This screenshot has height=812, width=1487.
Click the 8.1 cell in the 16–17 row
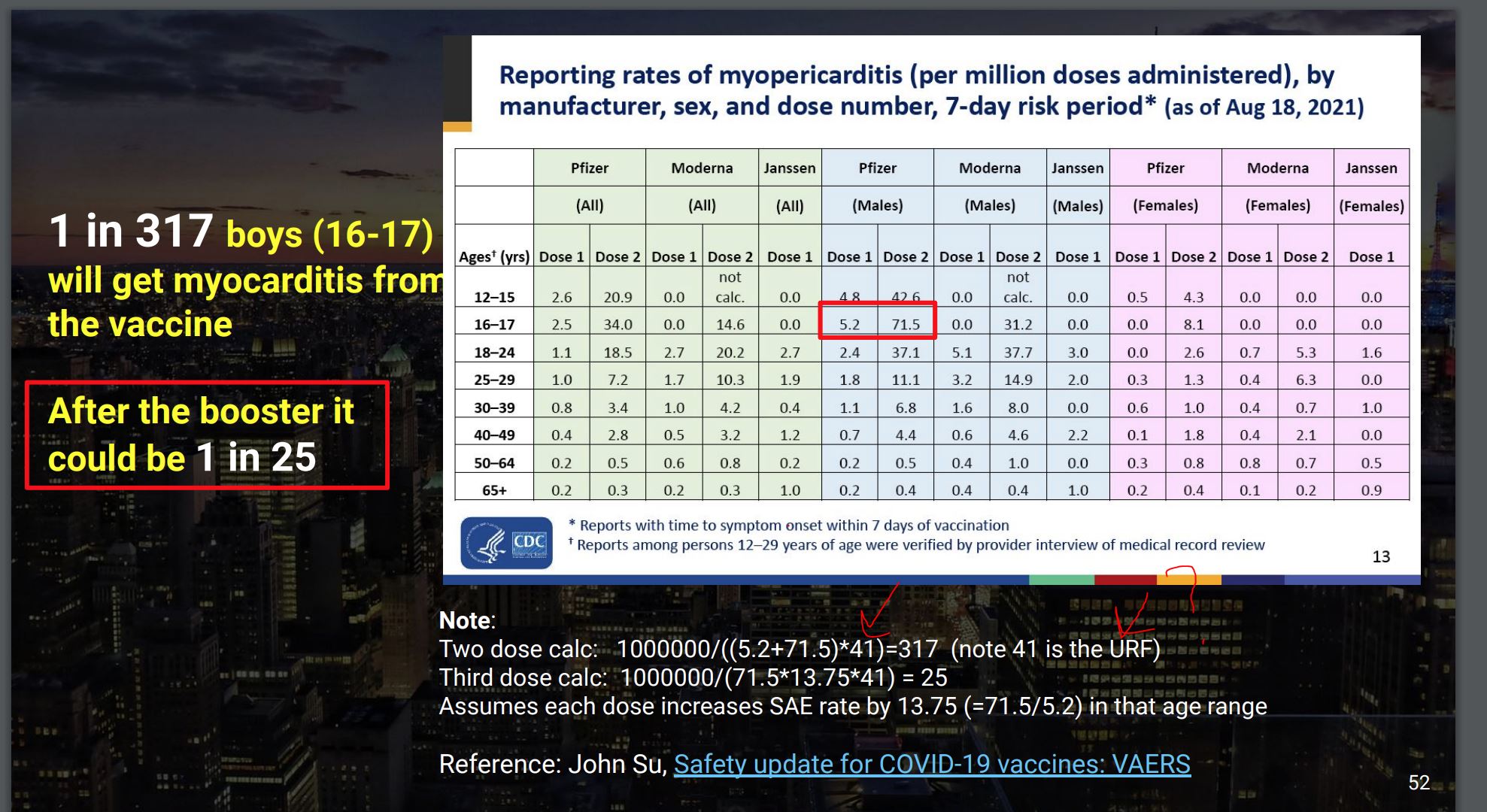tap(1194, 325)
